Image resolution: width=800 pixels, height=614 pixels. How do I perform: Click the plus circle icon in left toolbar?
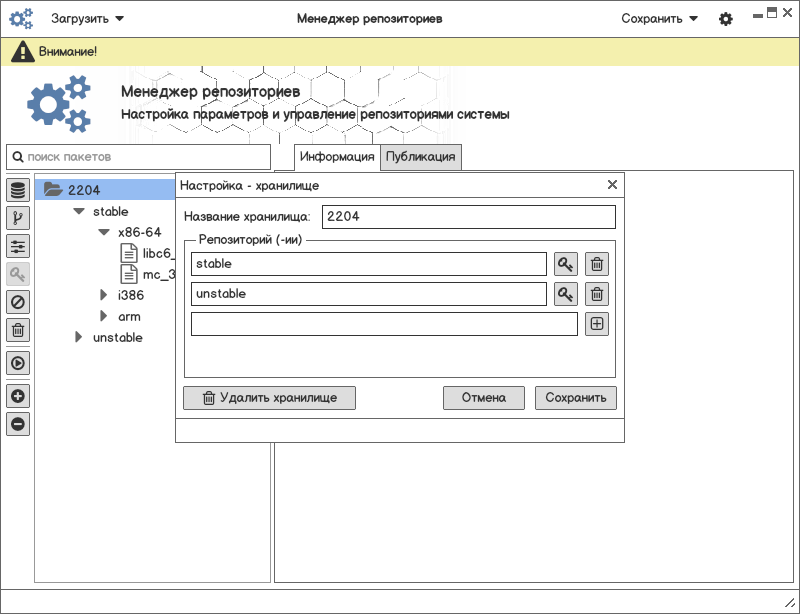(18, 396)
